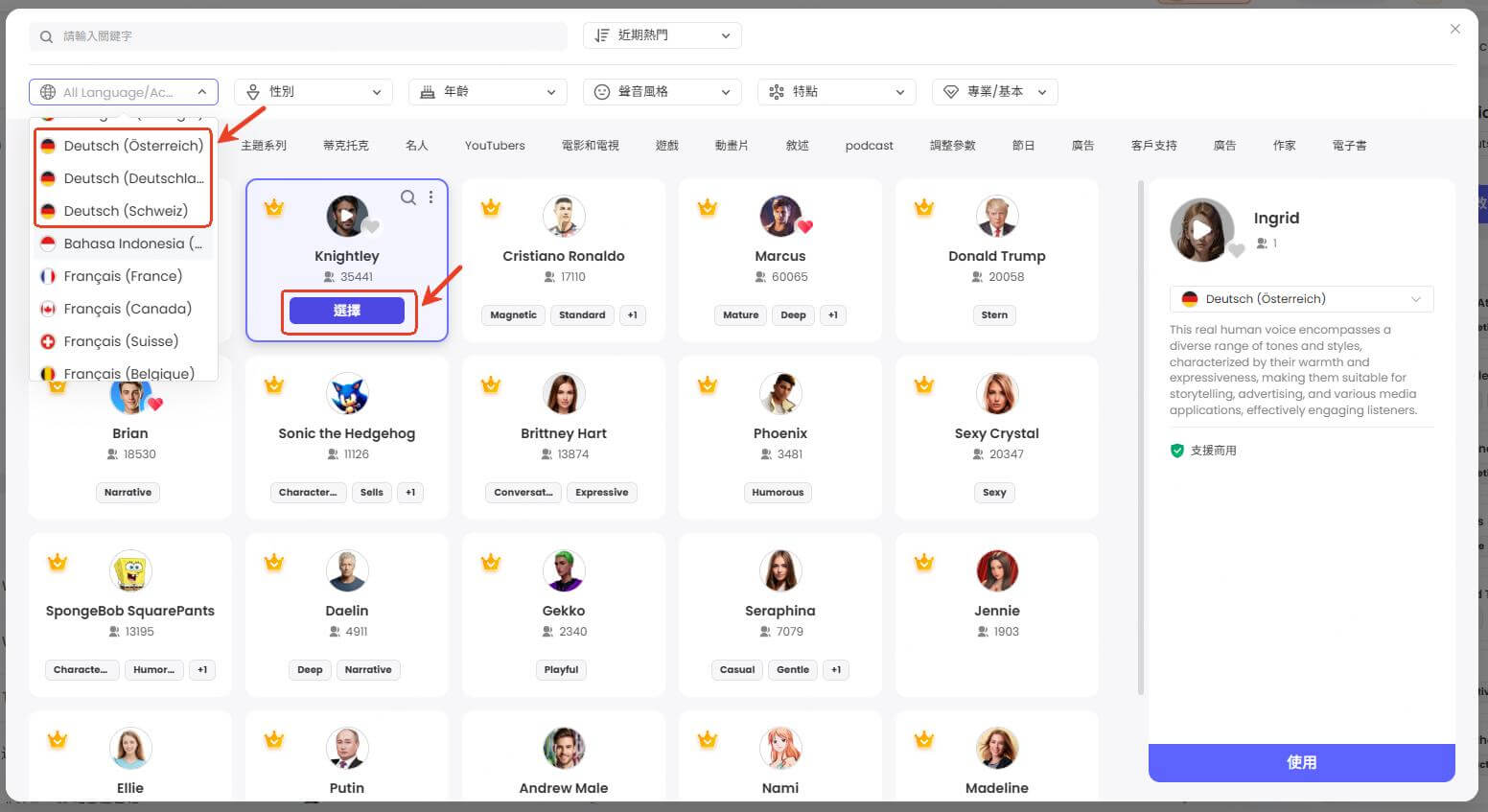Select the Brittney Hart voice avatar
The image size is (1488, 812).
click(x=564, y=393)
